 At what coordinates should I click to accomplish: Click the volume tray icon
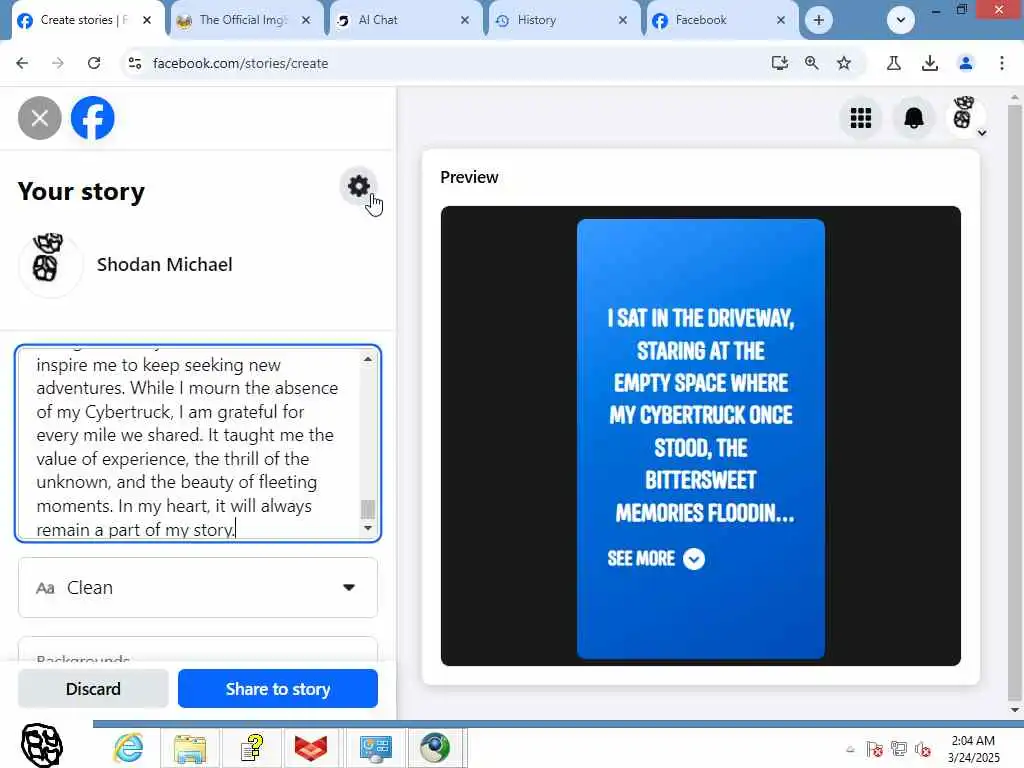pyautogui.click(x=922, y=749)
